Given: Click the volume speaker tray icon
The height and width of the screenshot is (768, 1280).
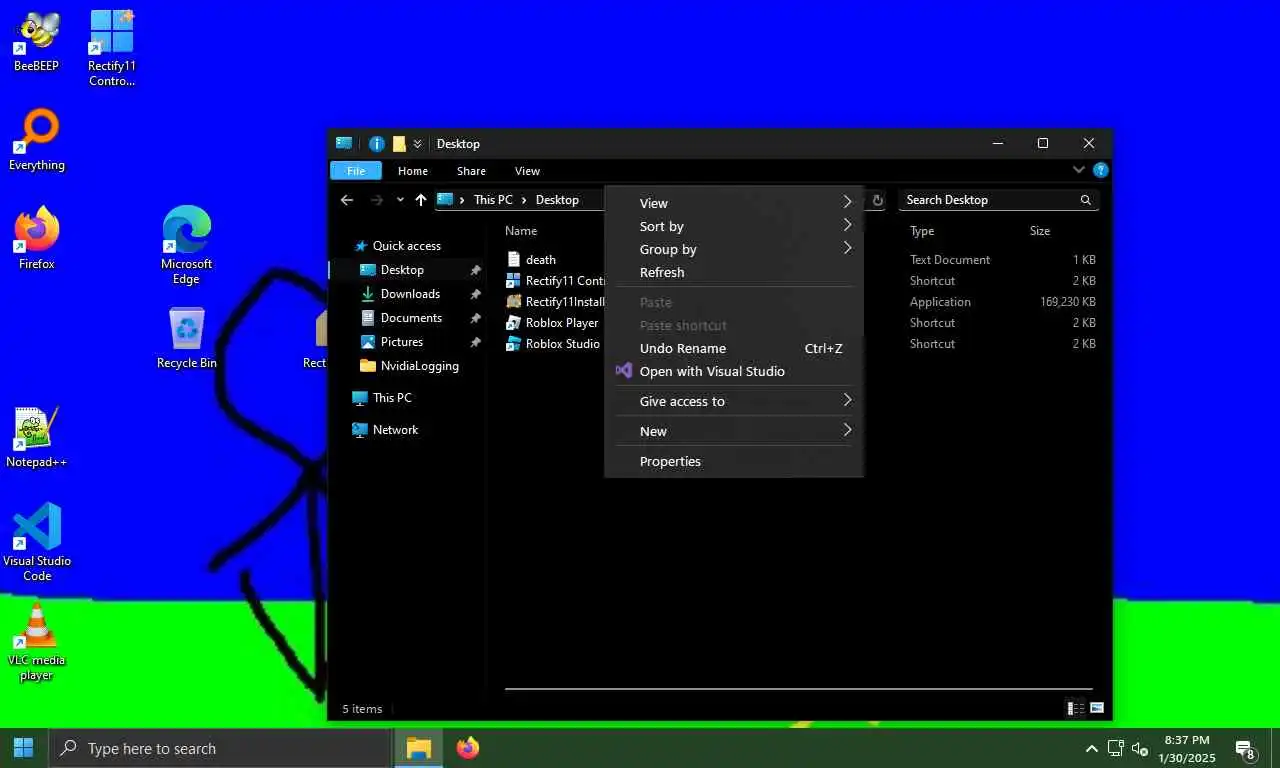Looking at the screenshot, I should (x=1140, y=749).
